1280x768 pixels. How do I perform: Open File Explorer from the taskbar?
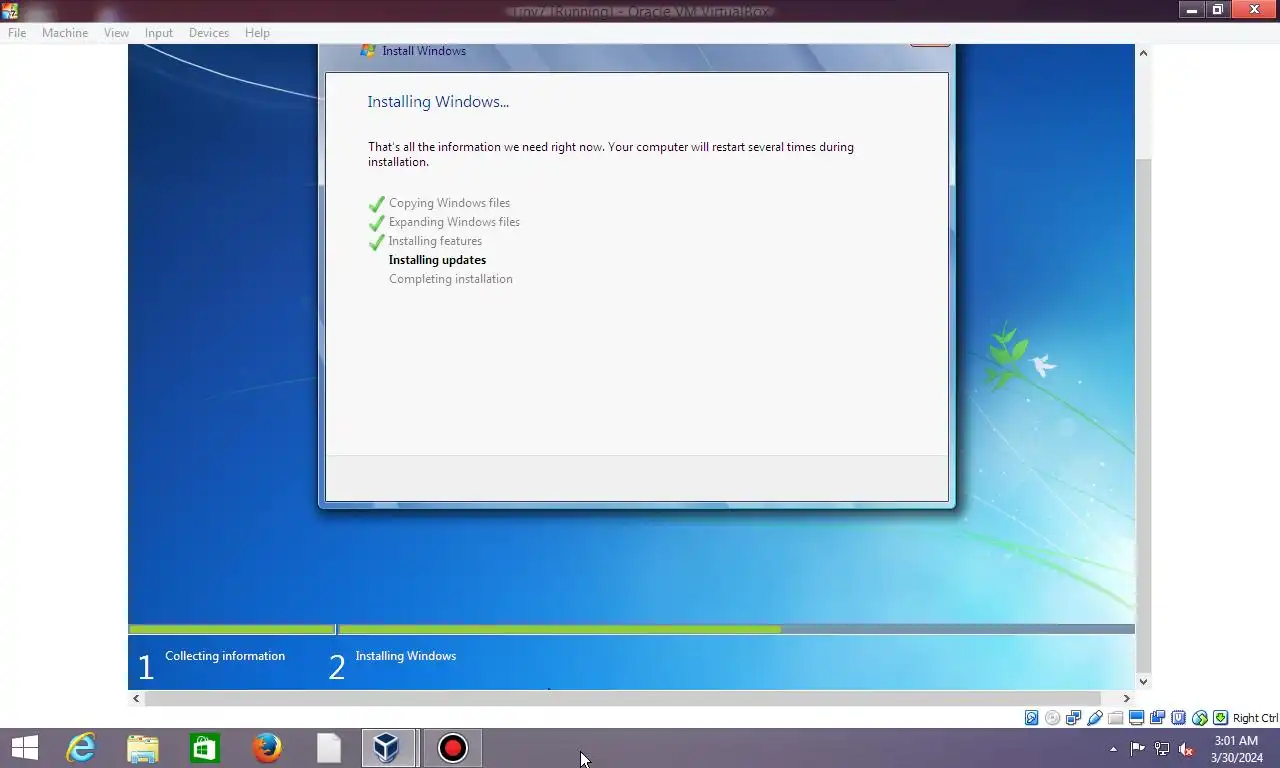tap(143, 749)
